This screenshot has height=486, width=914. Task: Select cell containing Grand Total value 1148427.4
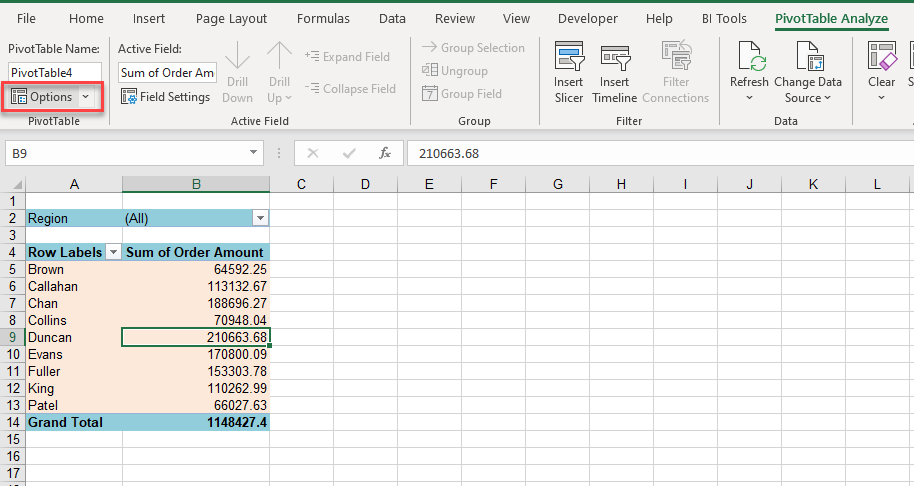(x=196, y=422)
